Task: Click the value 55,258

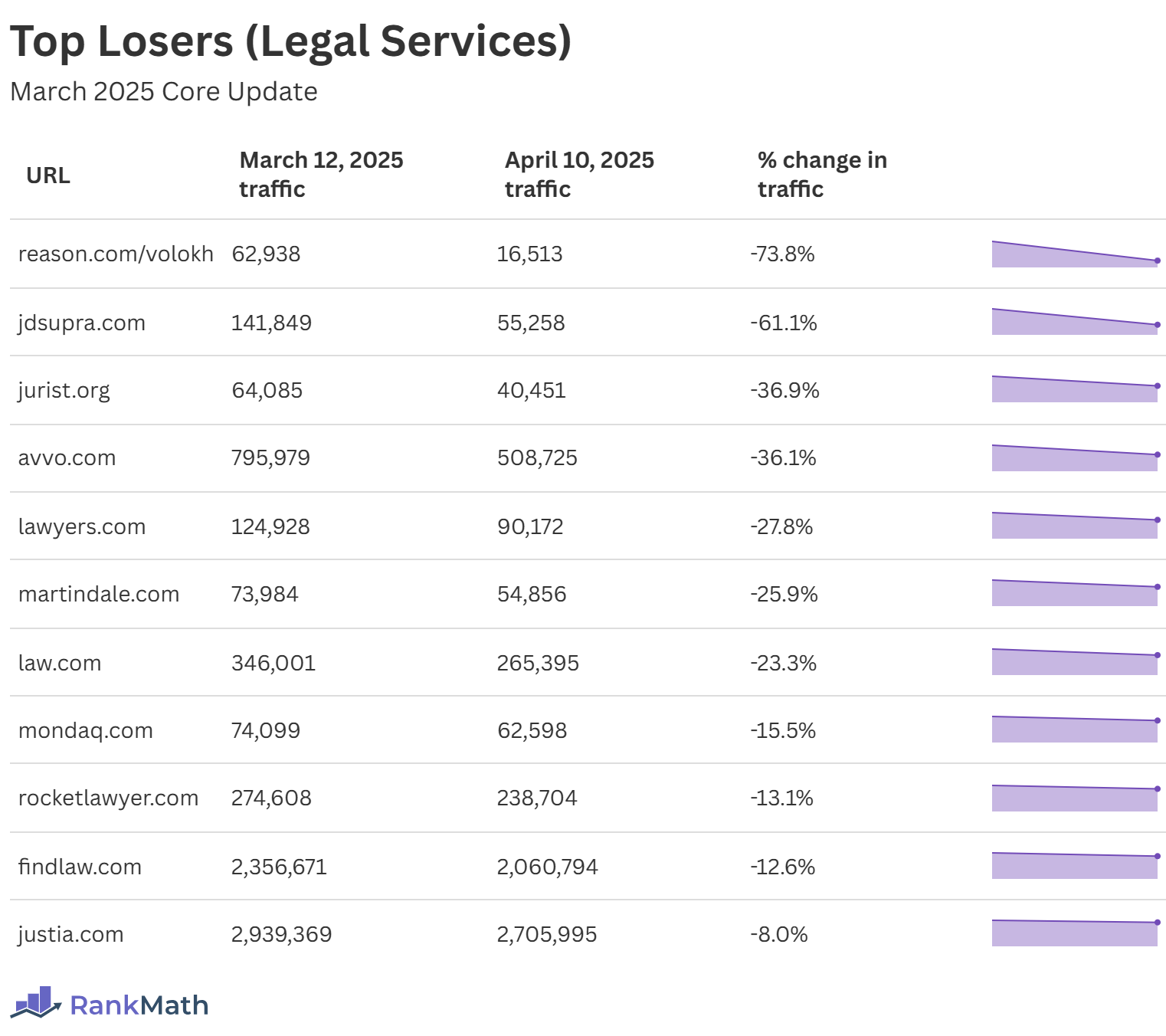Action: coord(531,323)
